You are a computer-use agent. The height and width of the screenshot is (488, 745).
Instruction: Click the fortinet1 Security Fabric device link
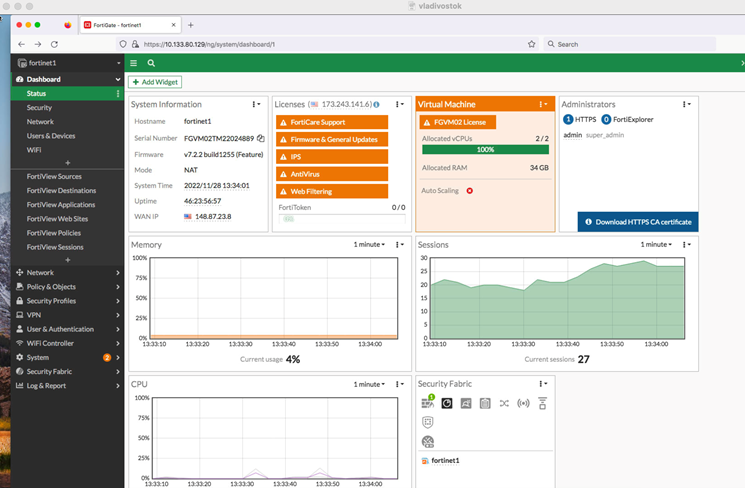click(x=445, y=460)
